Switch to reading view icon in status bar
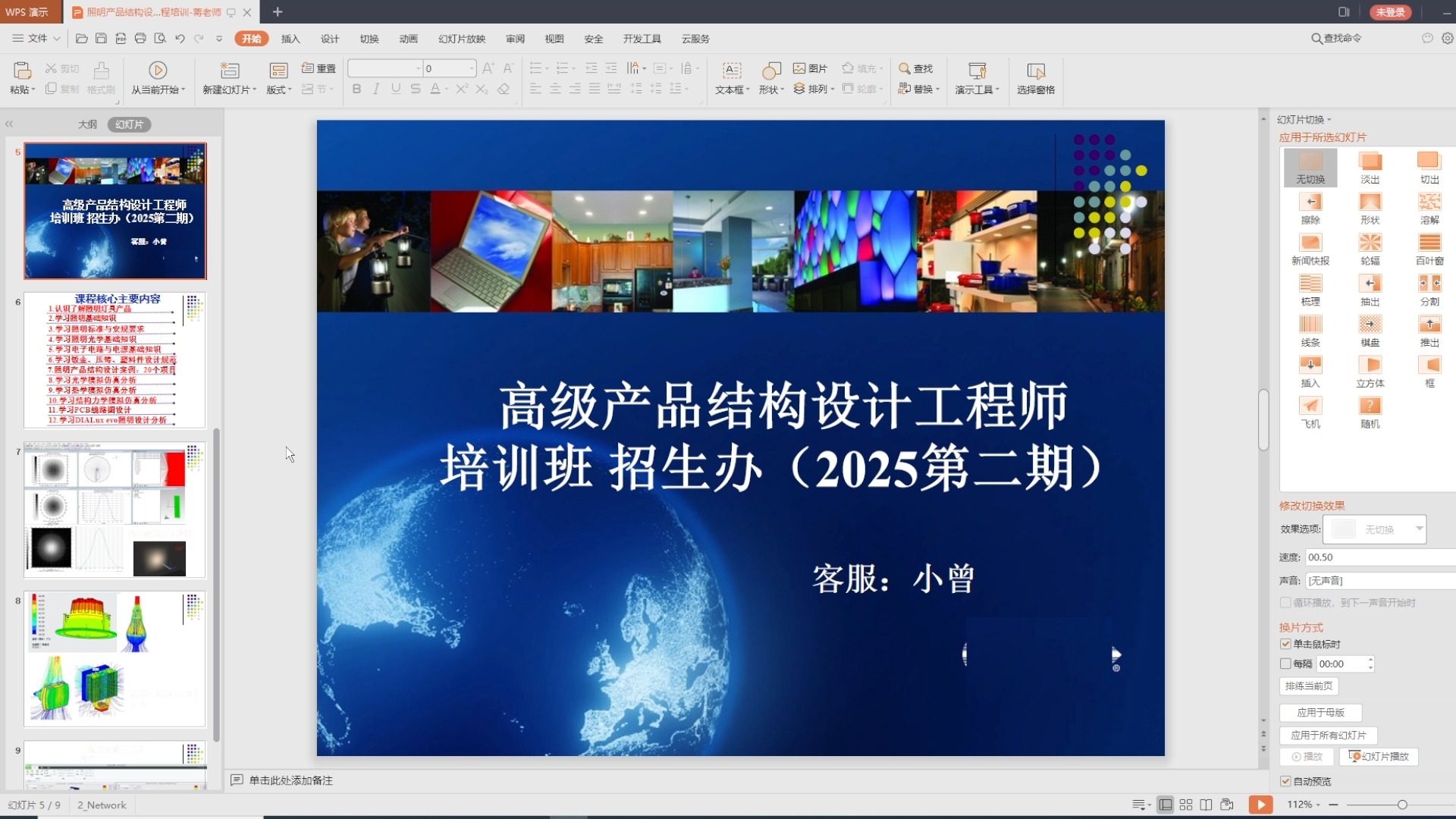1456x819 pixels. tap(1206, 805)
